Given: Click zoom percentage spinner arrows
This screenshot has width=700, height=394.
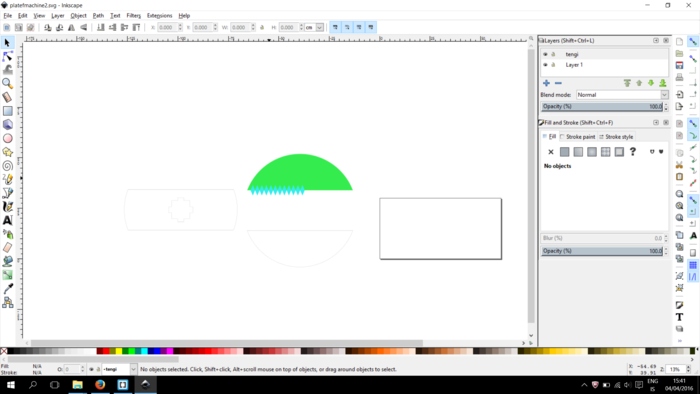Looking at the screenshot, I should (688, 369).
